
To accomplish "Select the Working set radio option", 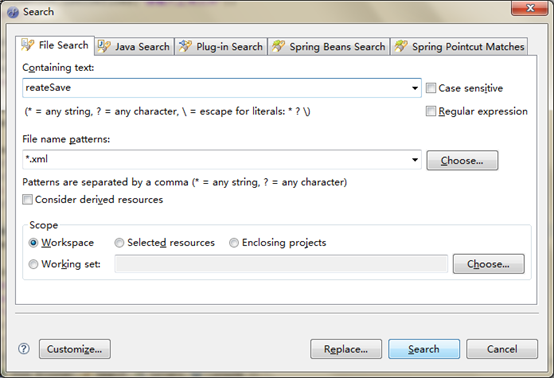I will (33, 264).
